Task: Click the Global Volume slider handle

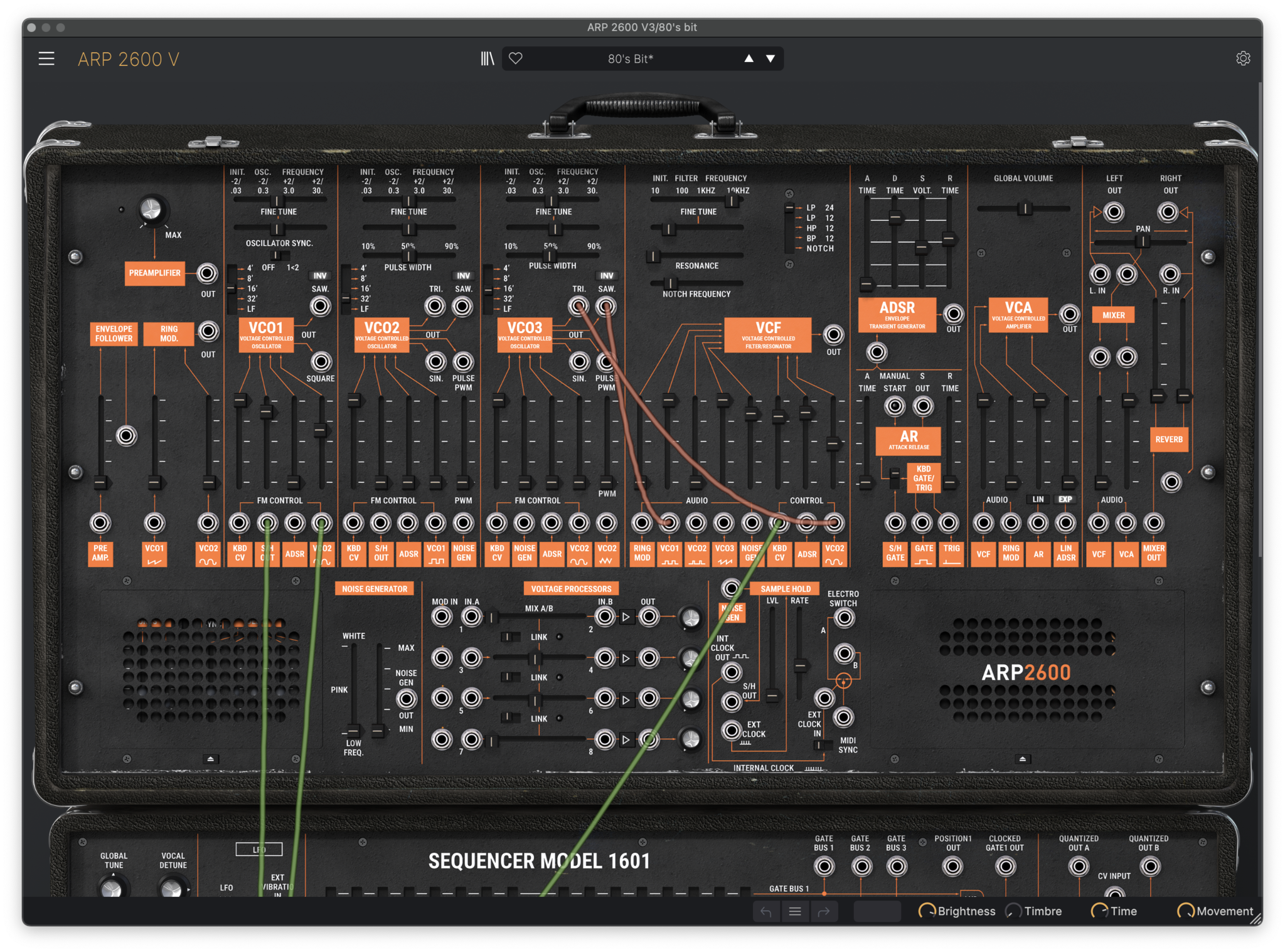Action: click(x=1024, y=209)
